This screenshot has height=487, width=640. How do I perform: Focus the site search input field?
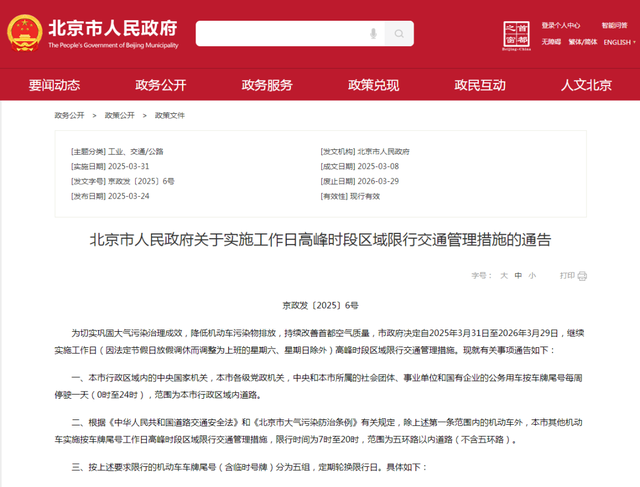[282, 33]
